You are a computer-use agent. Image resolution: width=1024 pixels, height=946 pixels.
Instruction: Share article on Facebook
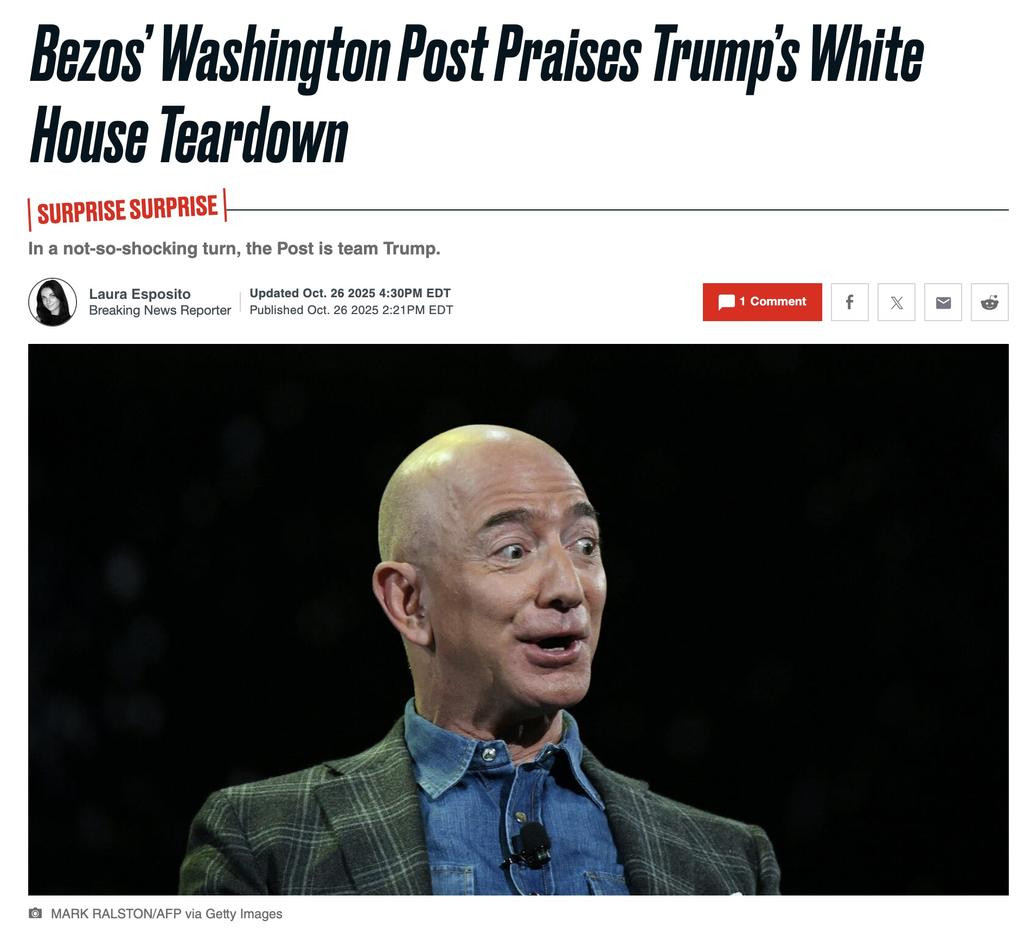pyautogui.click(x=850, y=302)
